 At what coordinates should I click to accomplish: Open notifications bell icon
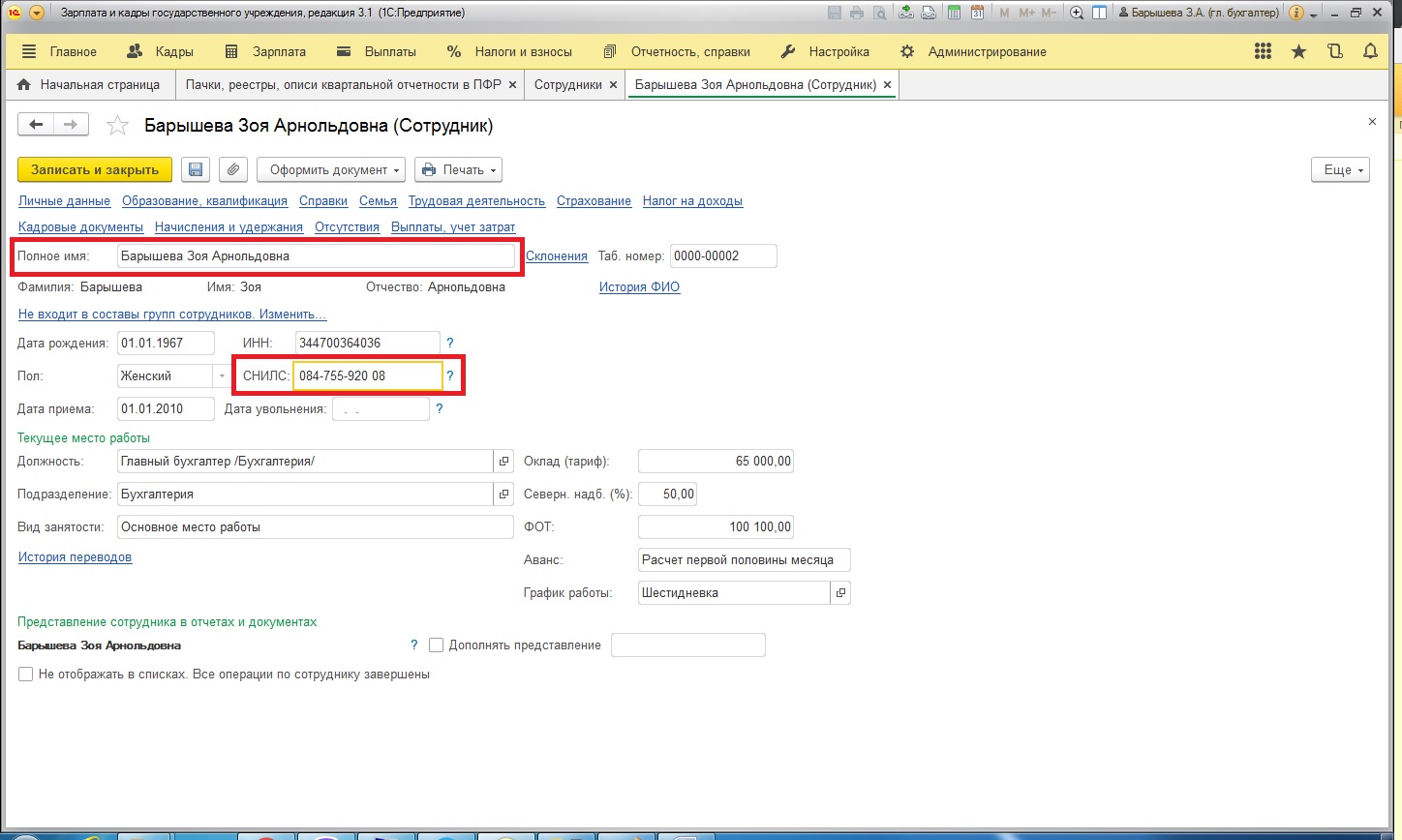(x=1370, y=52)
